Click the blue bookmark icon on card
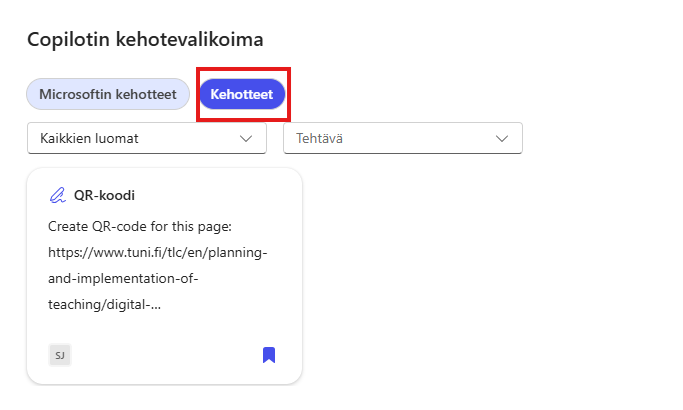 pyautogui.click(x=268, y=354)
